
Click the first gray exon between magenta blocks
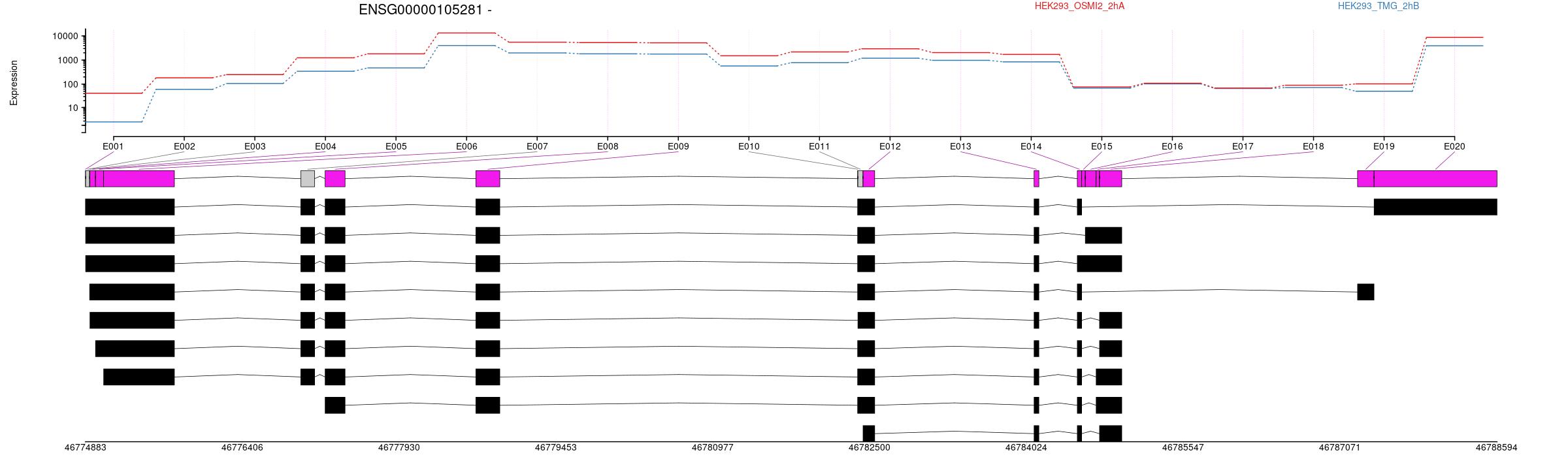click(x=308, y=179)
